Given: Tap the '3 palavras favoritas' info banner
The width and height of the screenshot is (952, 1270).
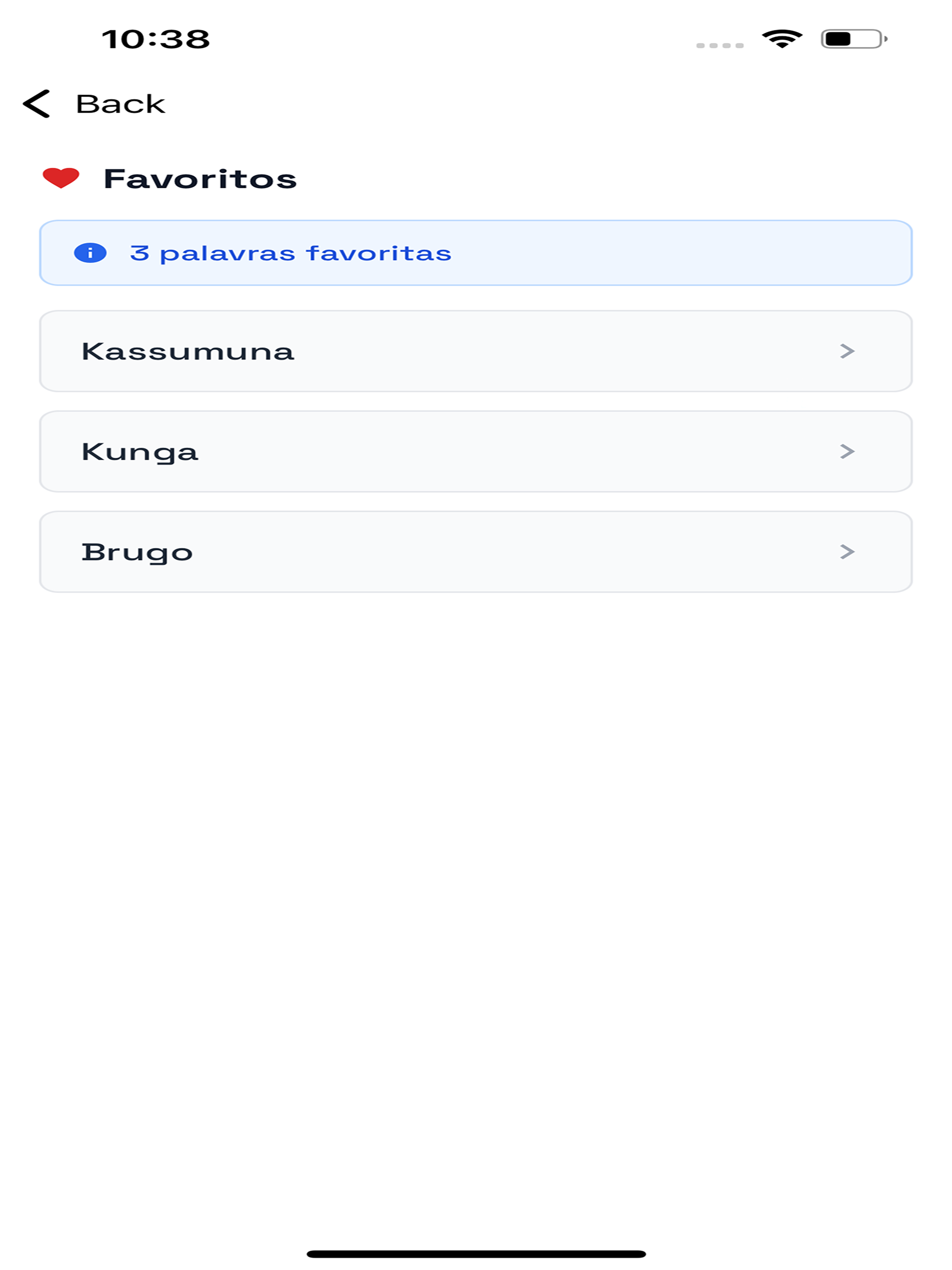Looking at the screenshot, I should coord(476,252).
